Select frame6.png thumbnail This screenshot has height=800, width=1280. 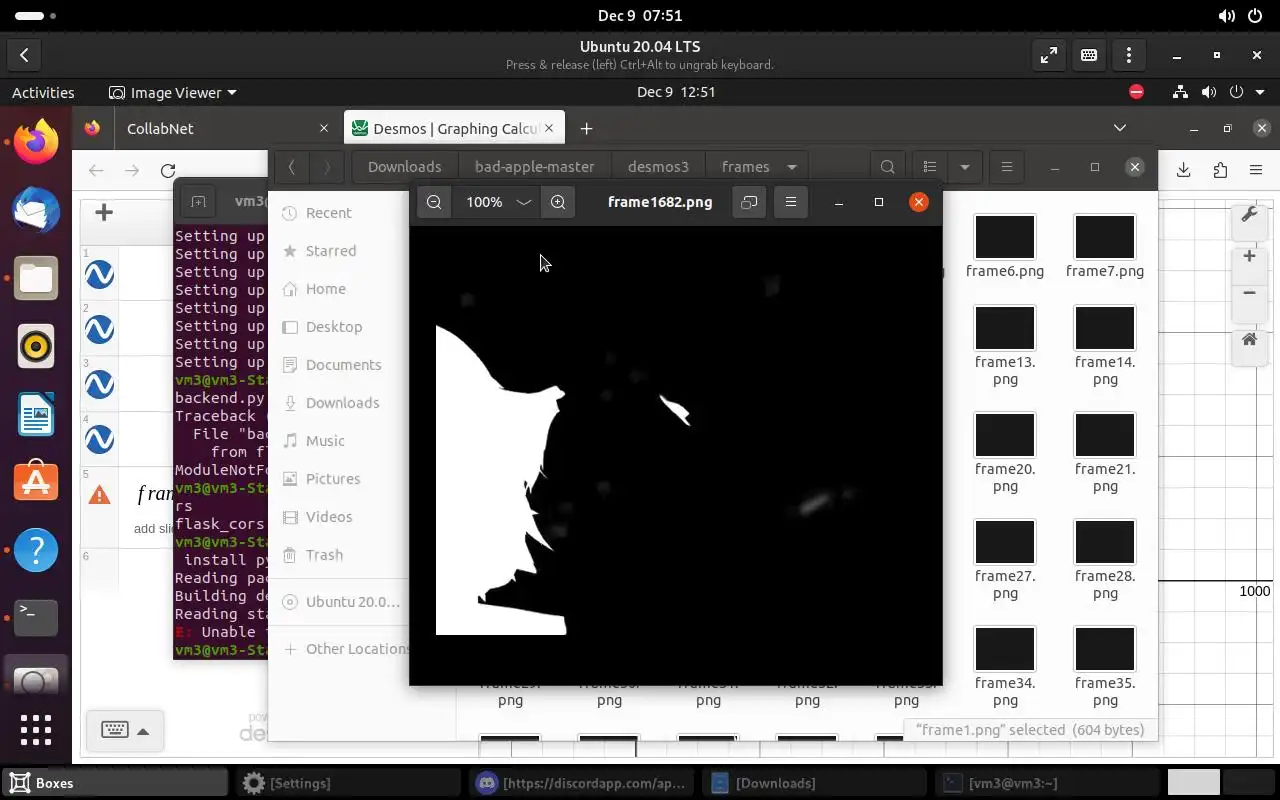[1005, 238]
